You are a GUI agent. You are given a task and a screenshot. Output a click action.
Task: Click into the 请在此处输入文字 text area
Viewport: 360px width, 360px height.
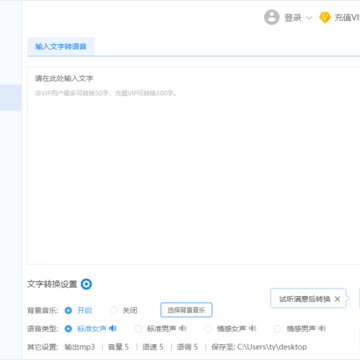pyautogui.click(x=193, y=166)
